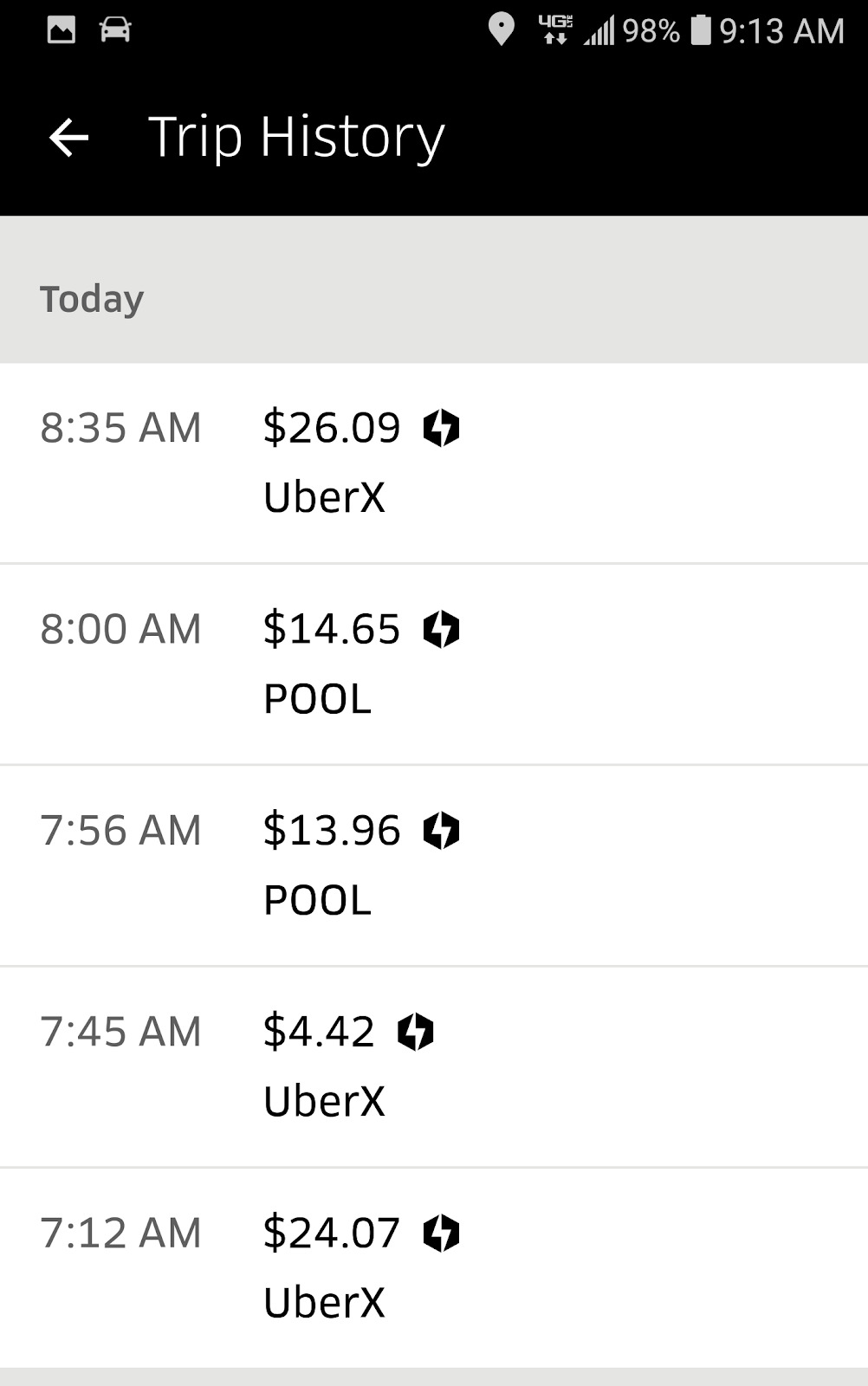The width and height of the screenshot is (868, 1386).
Task: Tap the Today section header
Action: 92,299
